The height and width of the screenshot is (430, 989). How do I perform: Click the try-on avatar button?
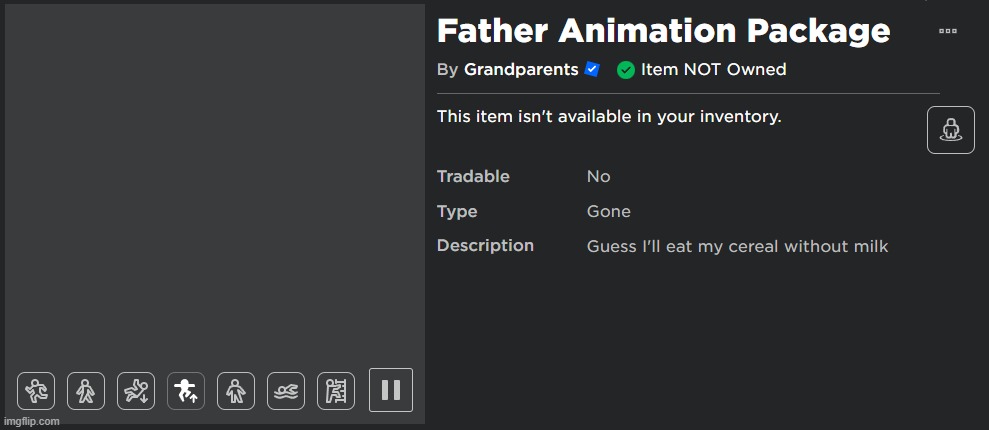tap(951, 130)
